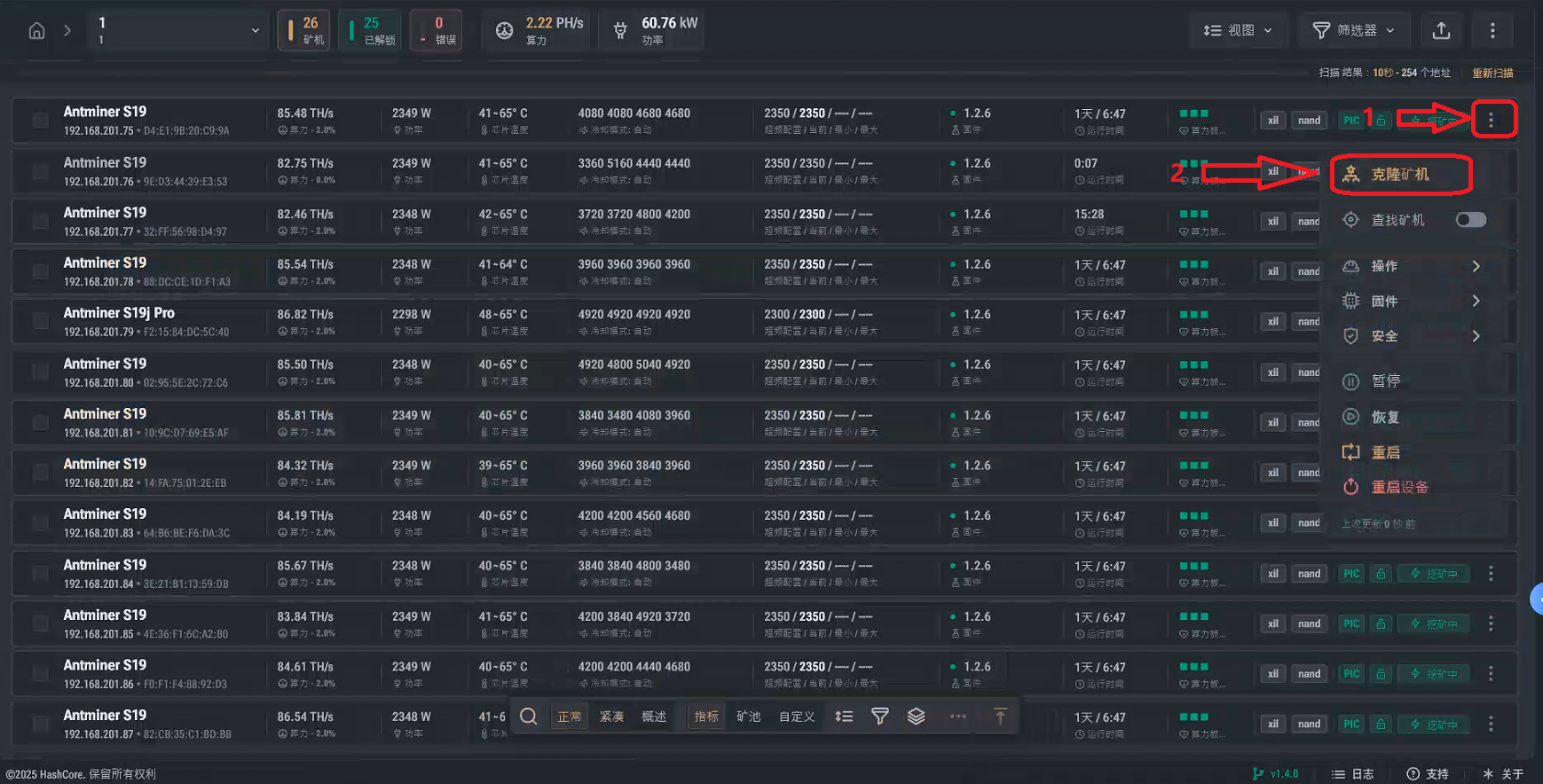Open the top-right vertical dots menu

point(1492,31)
